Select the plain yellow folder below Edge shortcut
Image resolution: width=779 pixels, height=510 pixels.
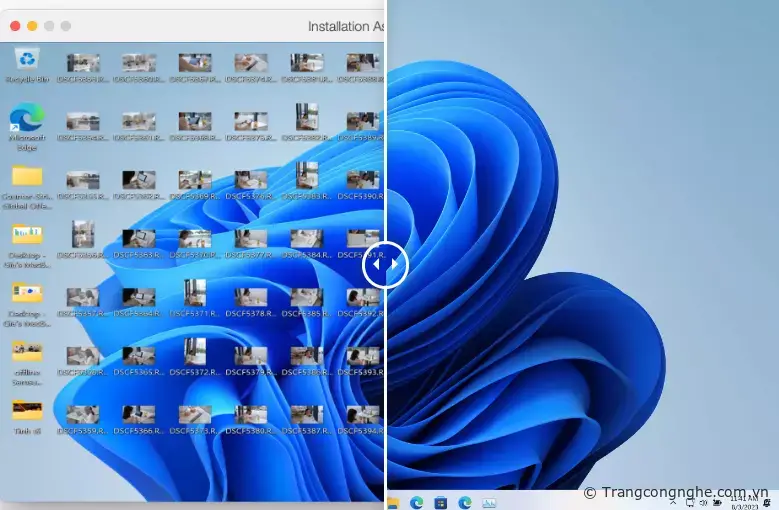pyautogui.click(x=27, y=178)
